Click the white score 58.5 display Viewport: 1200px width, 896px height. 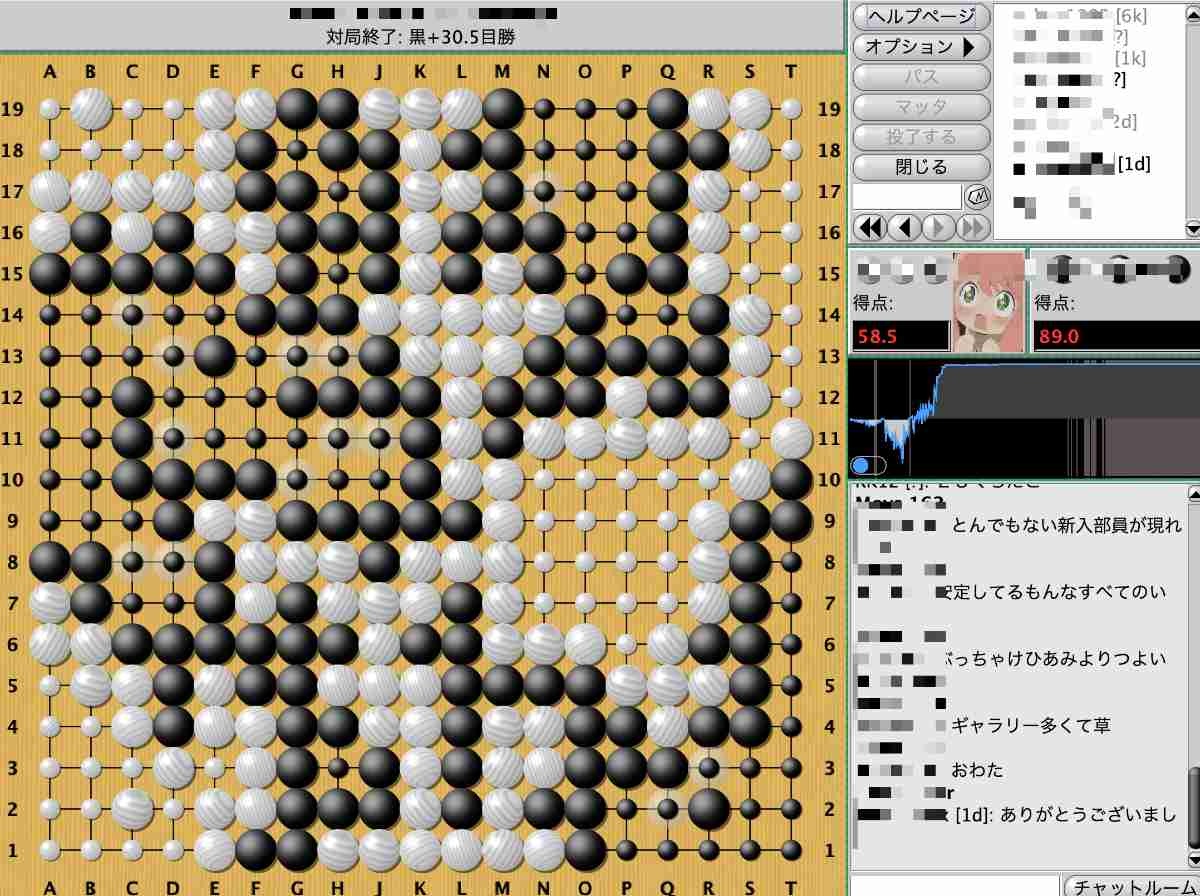(900, 336)
